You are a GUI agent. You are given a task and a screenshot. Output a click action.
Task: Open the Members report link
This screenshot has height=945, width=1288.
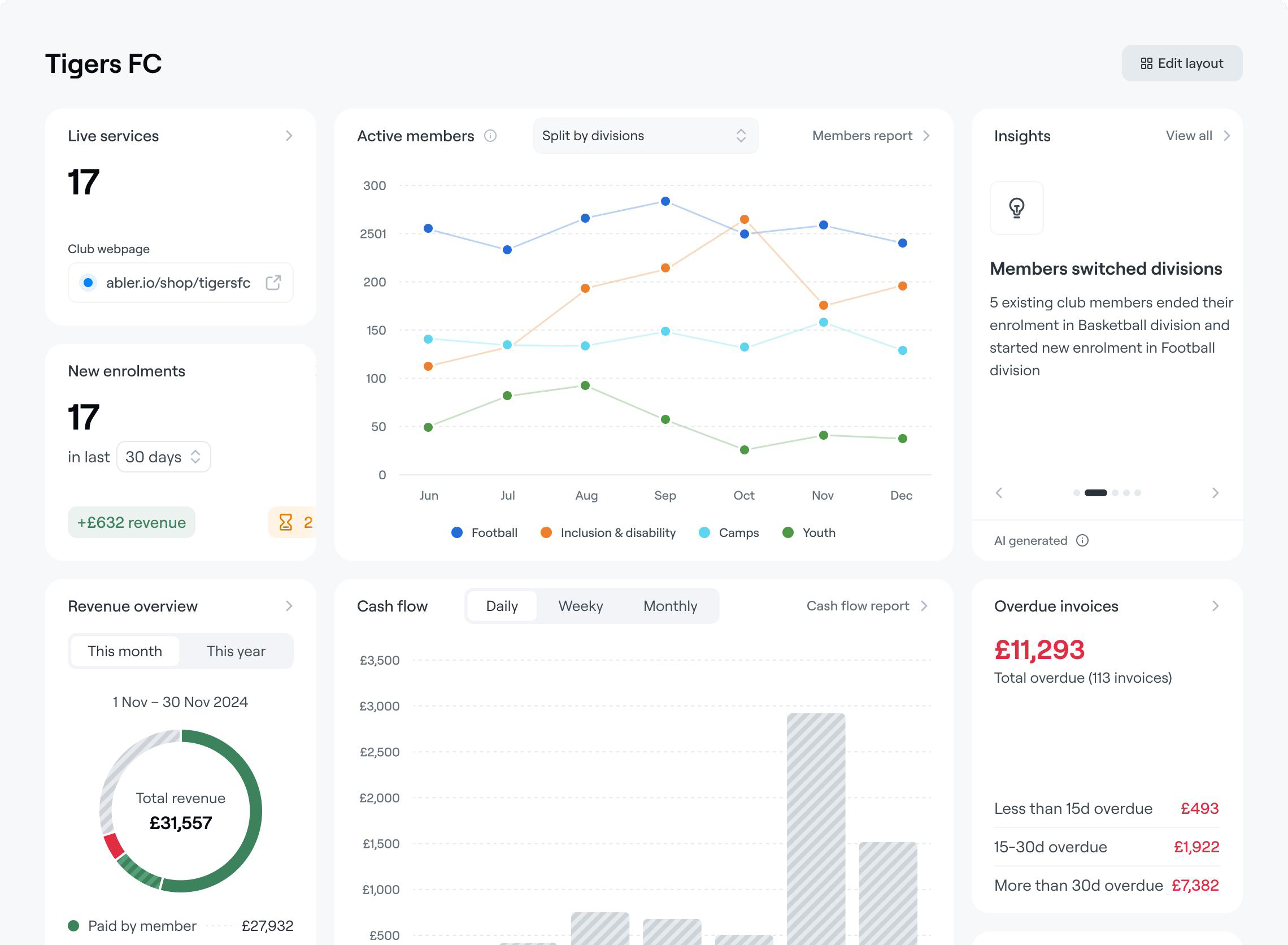[x=871, y=136]
